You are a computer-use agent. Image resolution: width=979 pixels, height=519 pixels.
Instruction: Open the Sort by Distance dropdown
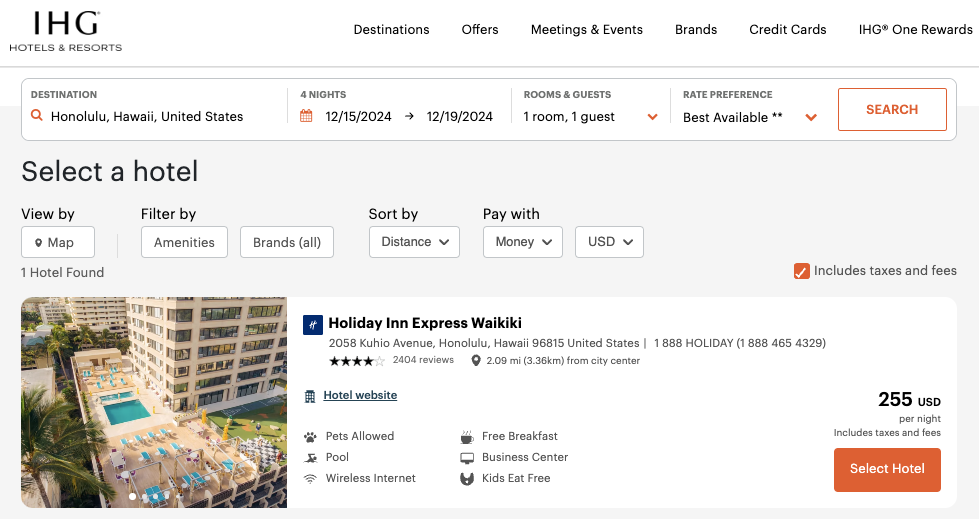(x=415, y=242)
